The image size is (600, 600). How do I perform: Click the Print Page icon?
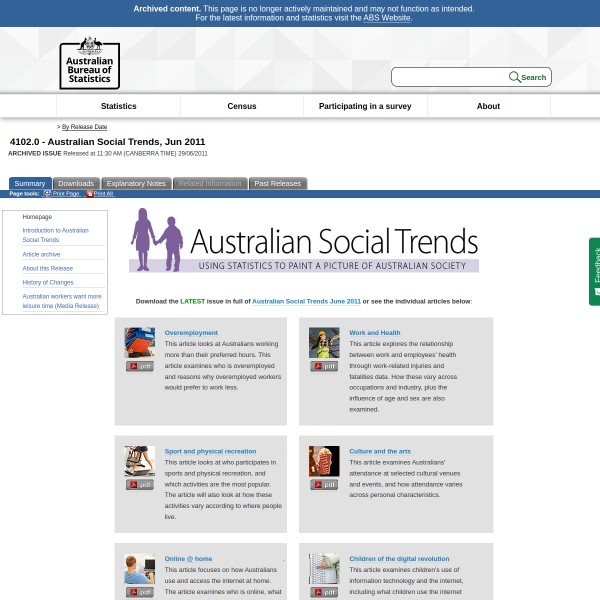pos(47,194)
